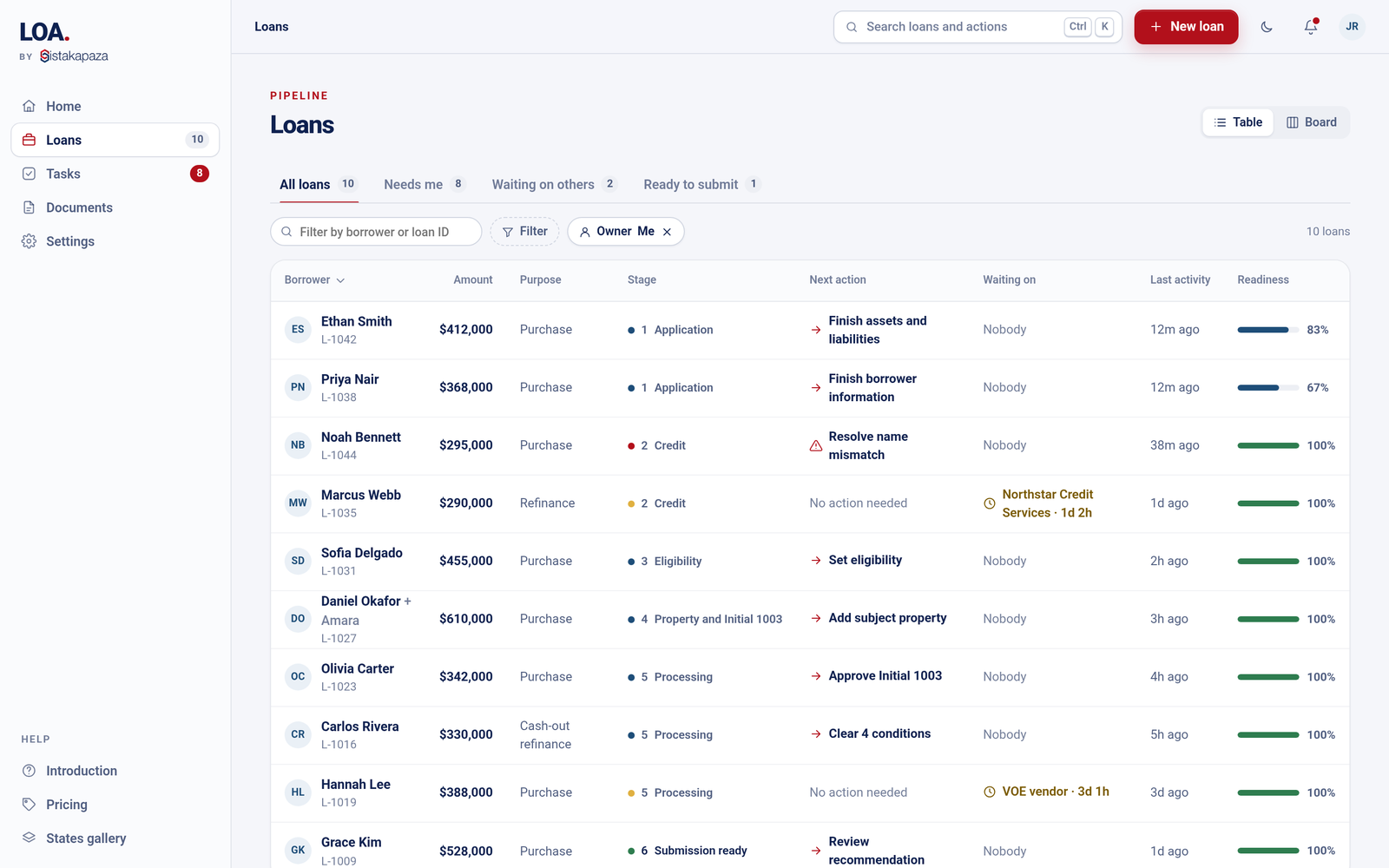Open the Needs me tab

[425, 185]
